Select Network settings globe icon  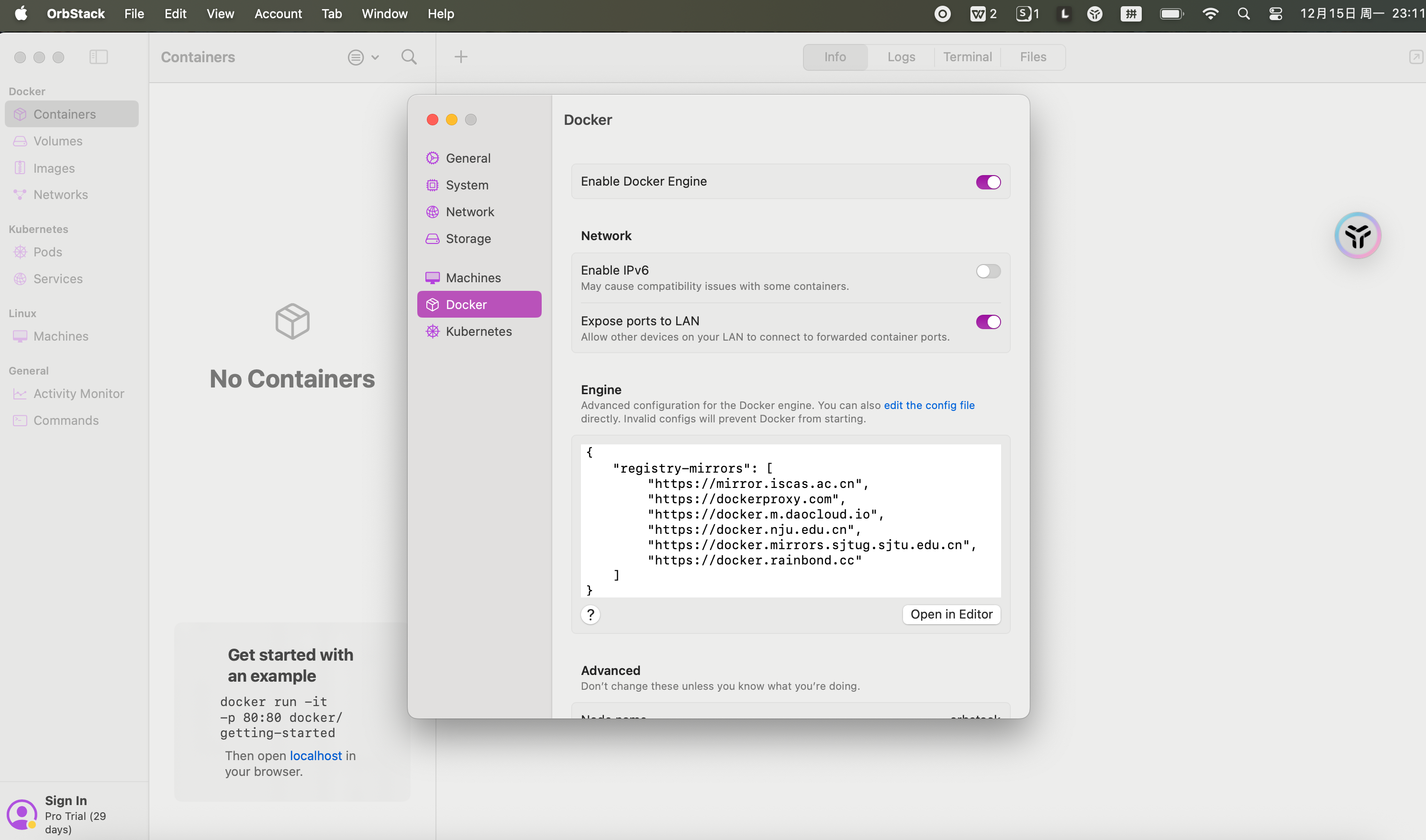point(433,212)
